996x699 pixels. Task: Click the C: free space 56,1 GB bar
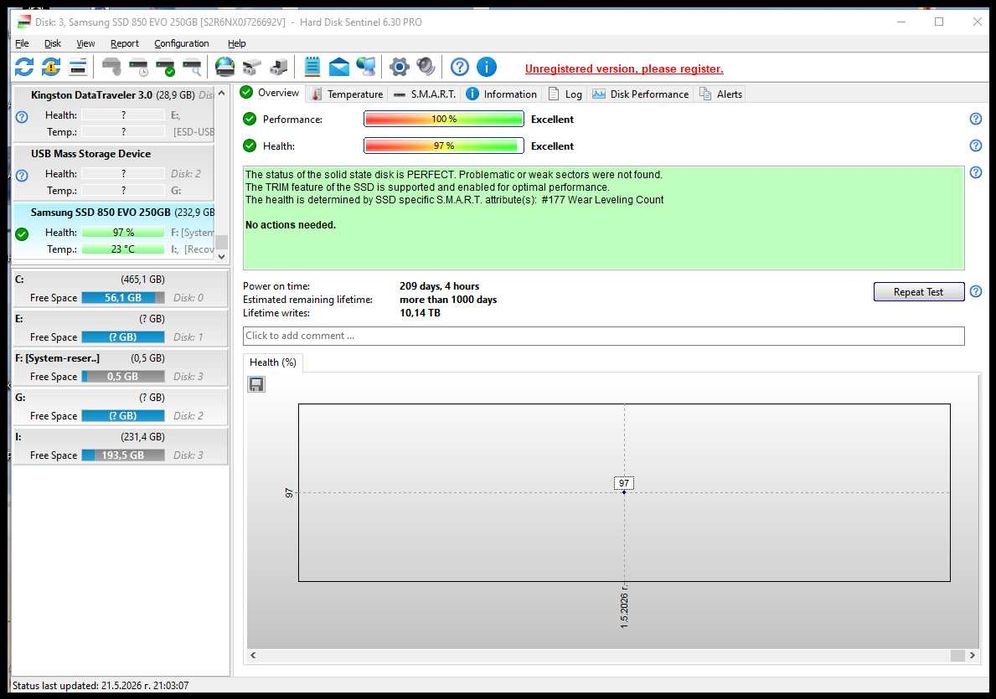(x=123, y=297)
